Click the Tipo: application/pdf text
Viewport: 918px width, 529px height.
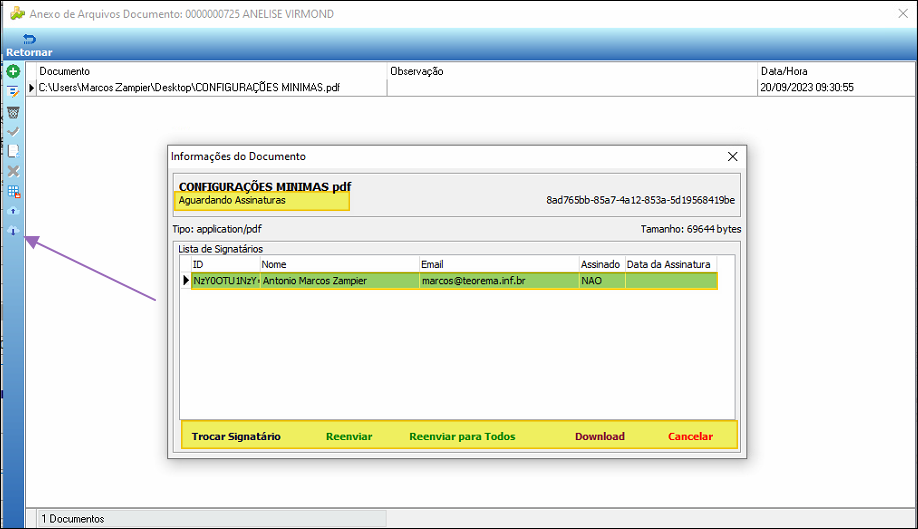click(x=217, y=229)
